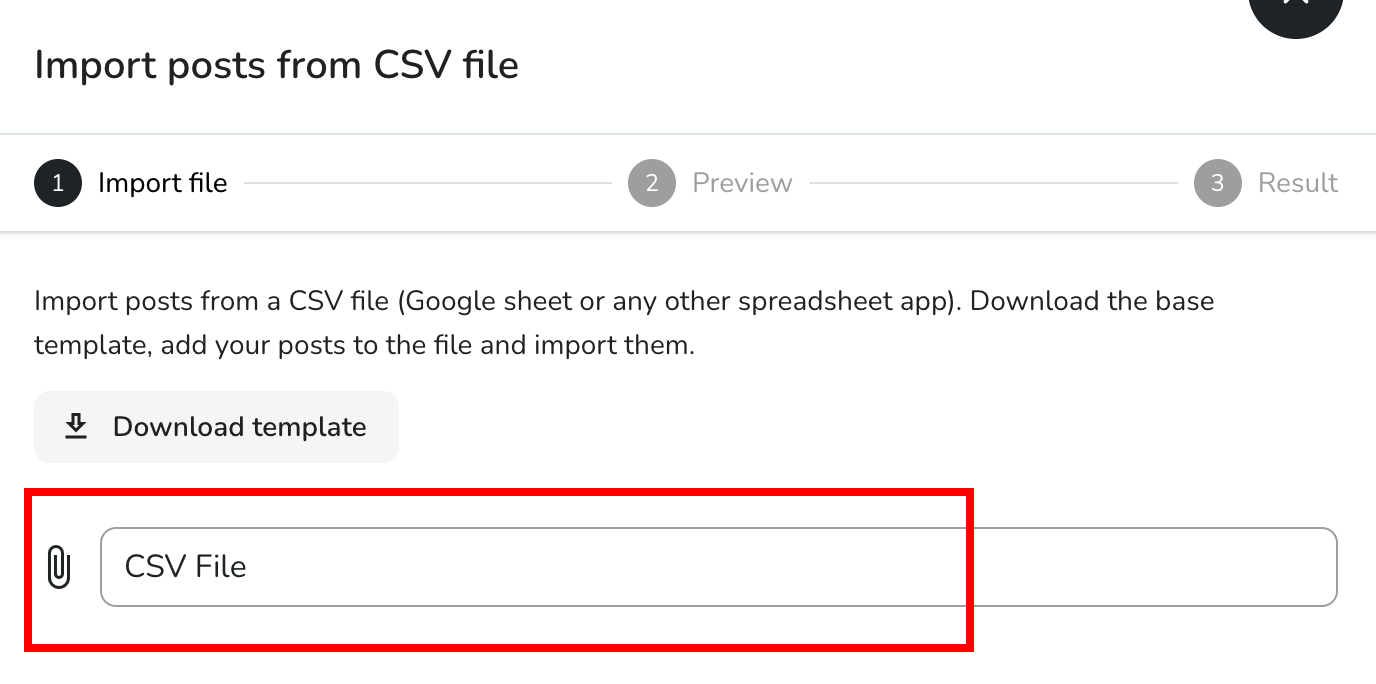Screen dimensions: 1376x684
Task: Click the 'Download template' text label
Action: pyautogui.click(x=239, y=427)
